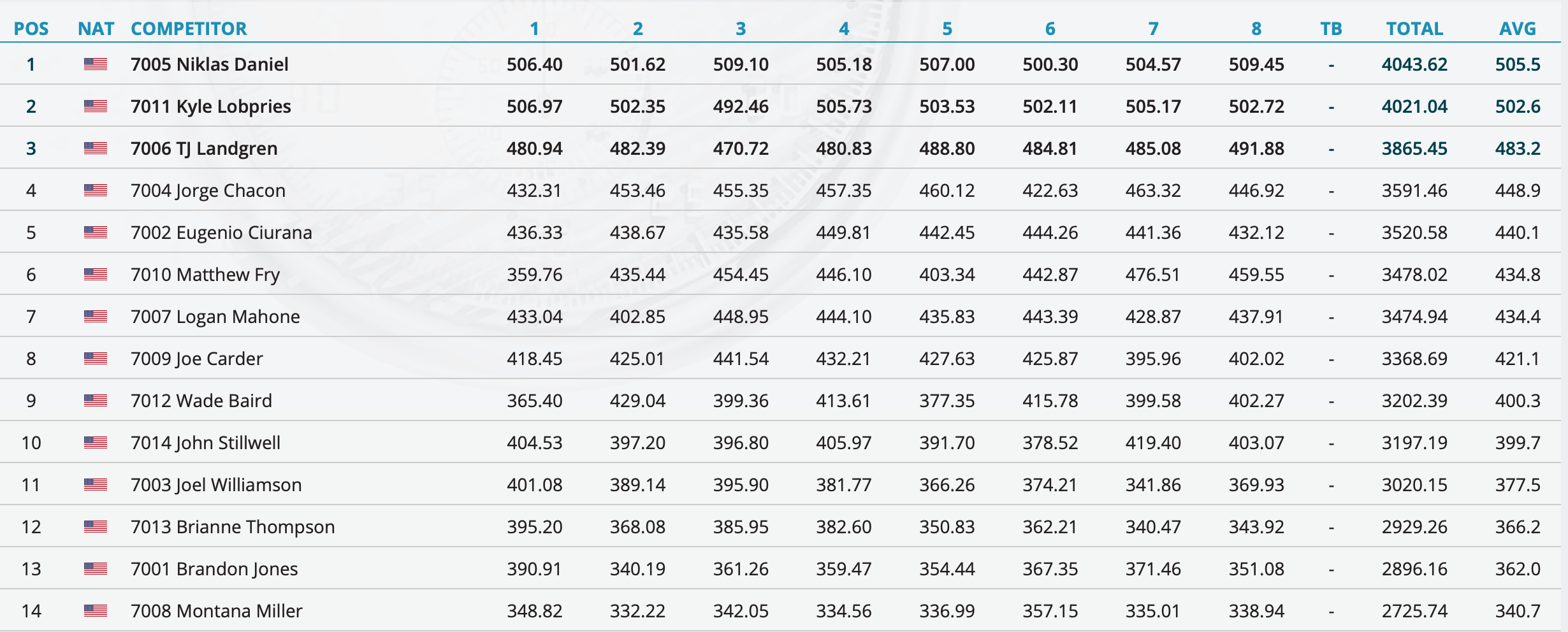Sort by the POS column header
1568x632 pixels.
[31, 29]
